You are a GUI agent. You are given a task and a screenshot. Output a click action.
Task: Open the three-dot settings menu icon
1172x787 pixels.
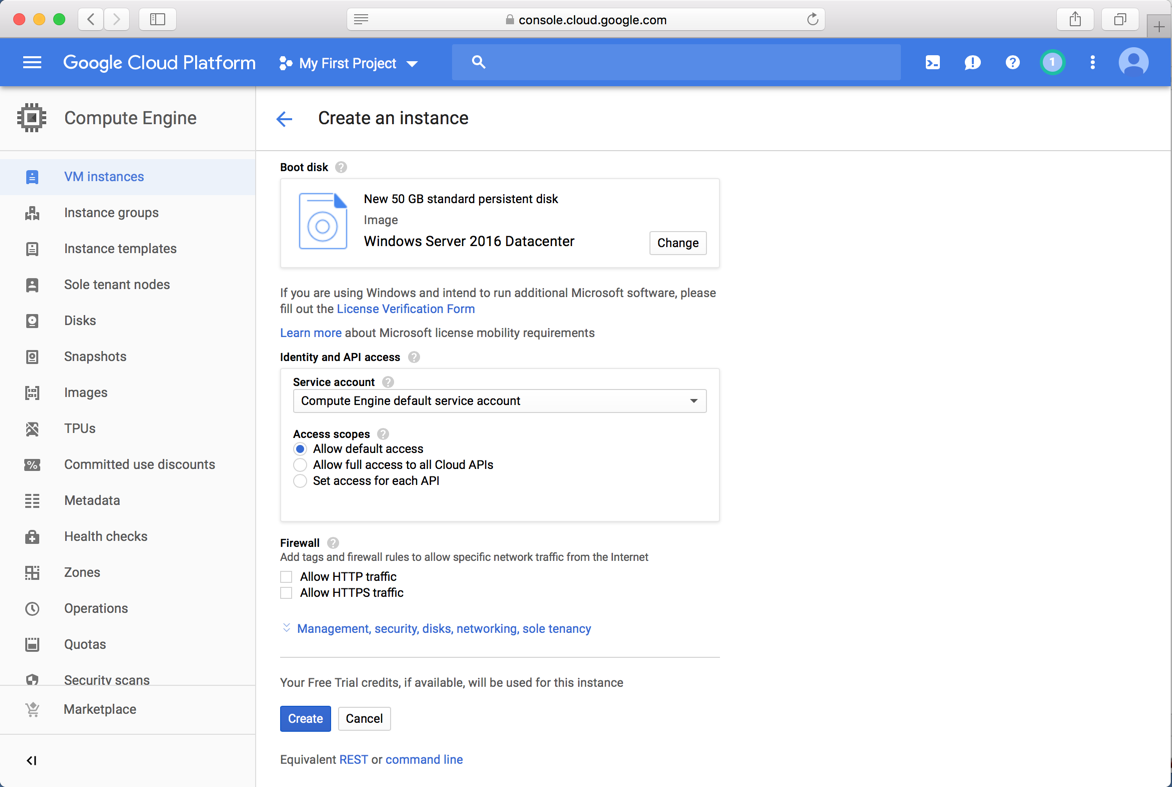1092,63
